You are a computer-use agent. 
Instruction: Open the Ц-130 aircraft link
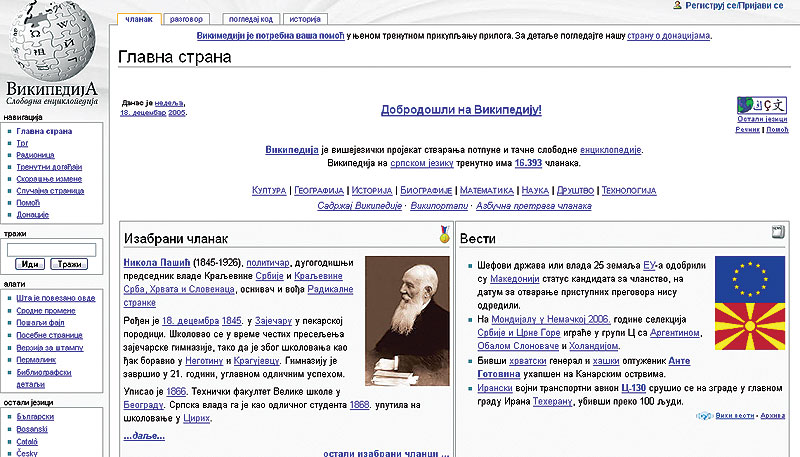634,388
